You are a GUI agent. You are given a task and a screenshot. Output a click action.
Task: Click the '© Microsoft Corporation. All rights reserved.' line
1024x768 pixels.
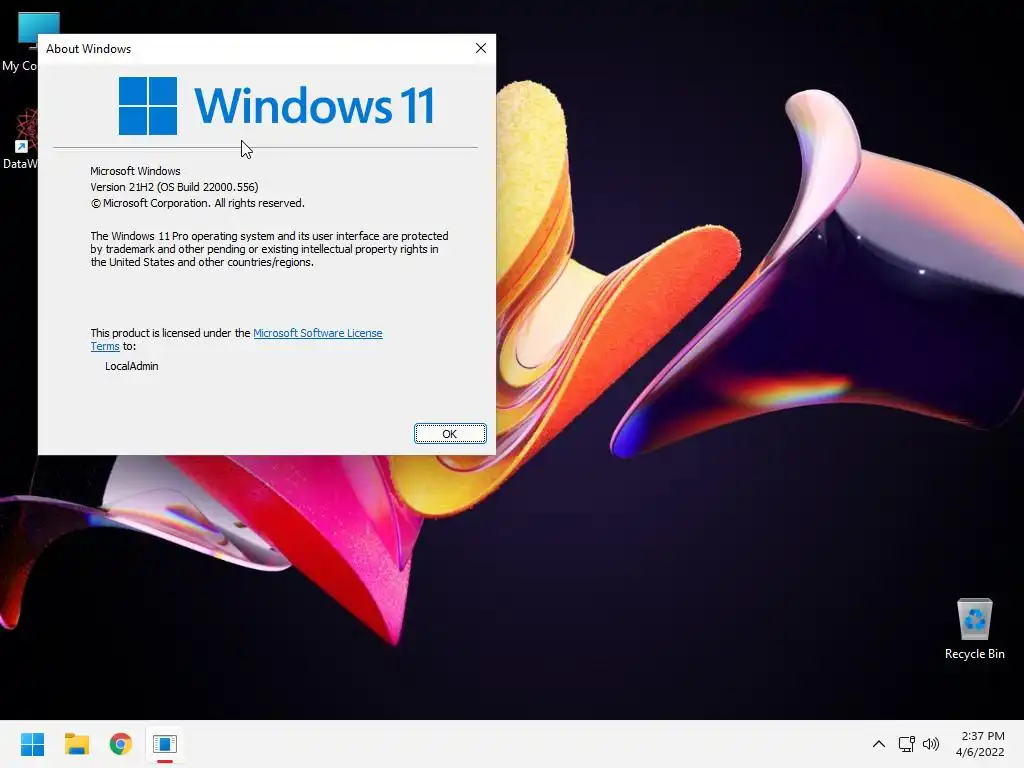197,203
